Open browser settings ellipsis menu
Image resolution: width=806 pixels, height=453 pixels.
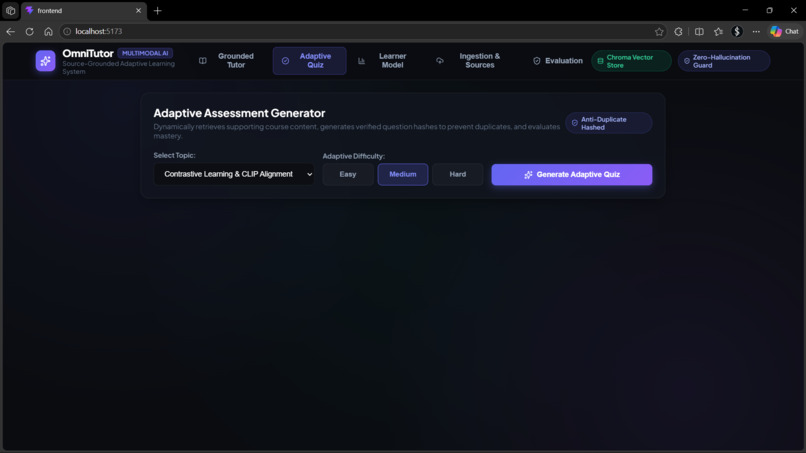(756, 31)
